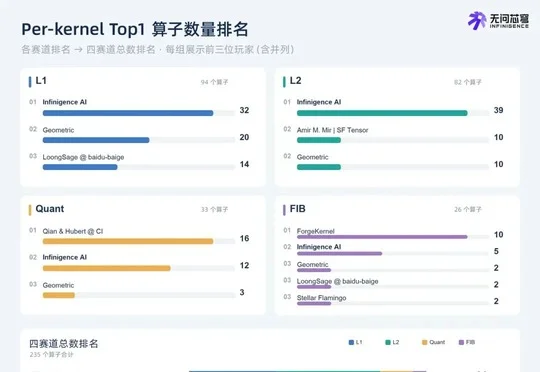Image resolution: width=540 pixels, height=372 pixels.
Task: Click Infinigence AI bar in FIB card
Action: [x=340, y=254]
